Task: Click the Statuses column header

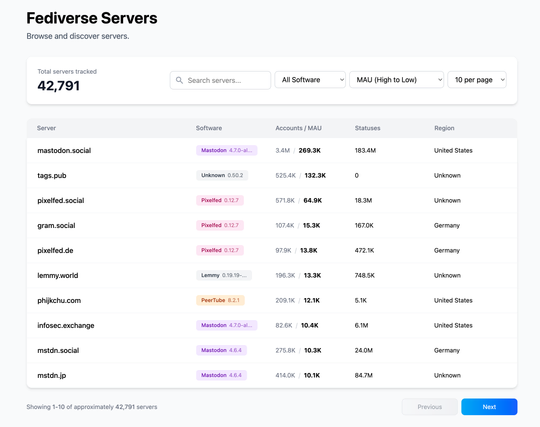Action: (367, 128)
